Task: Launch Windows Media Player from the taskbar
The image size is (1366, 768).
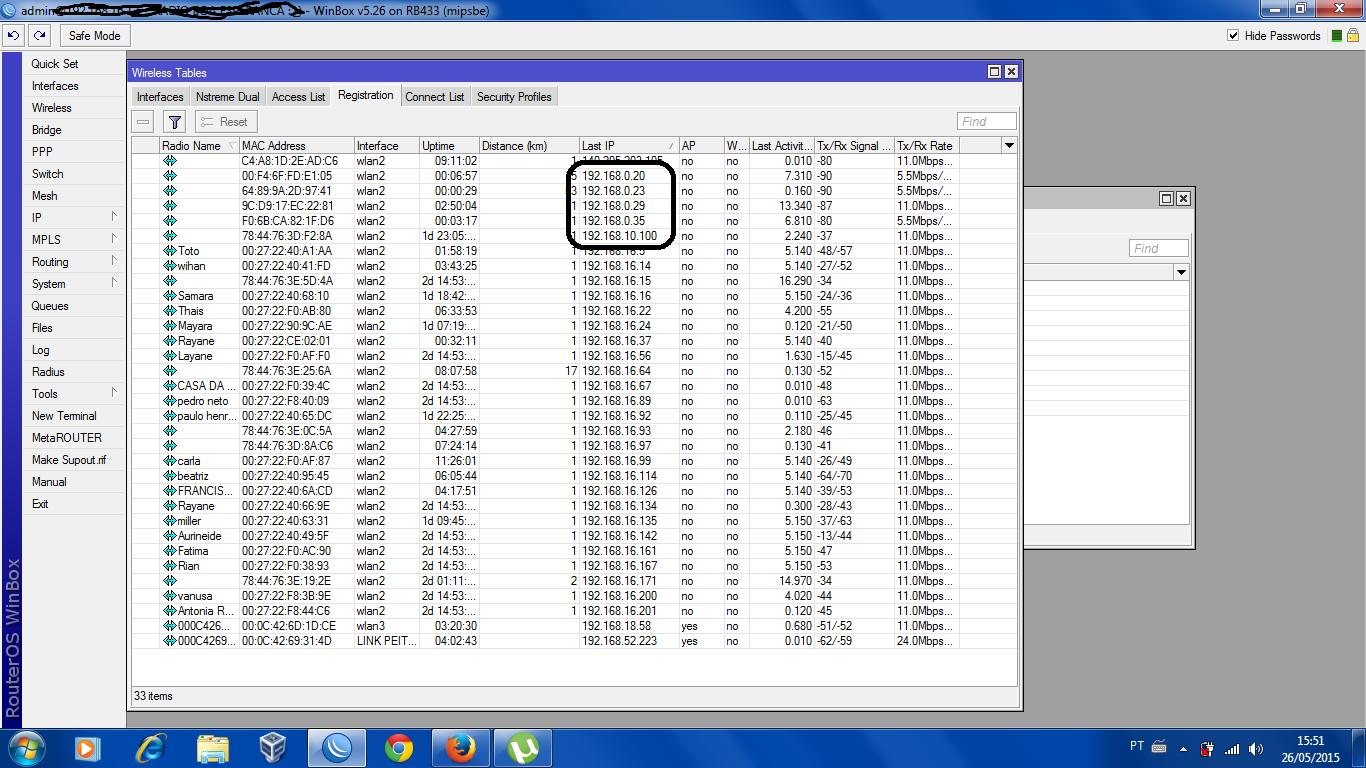Action: (87, 747)
